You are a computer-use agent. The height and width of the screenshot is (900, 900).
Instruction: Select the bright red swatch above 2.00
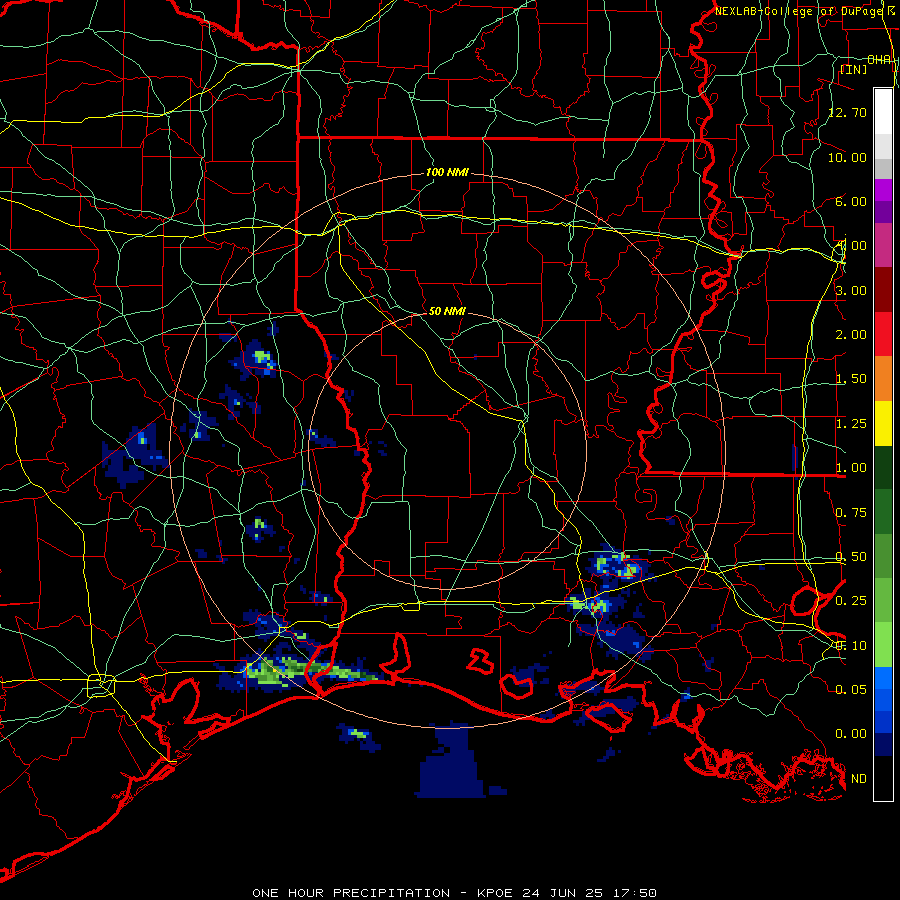(x=883, y=334)
